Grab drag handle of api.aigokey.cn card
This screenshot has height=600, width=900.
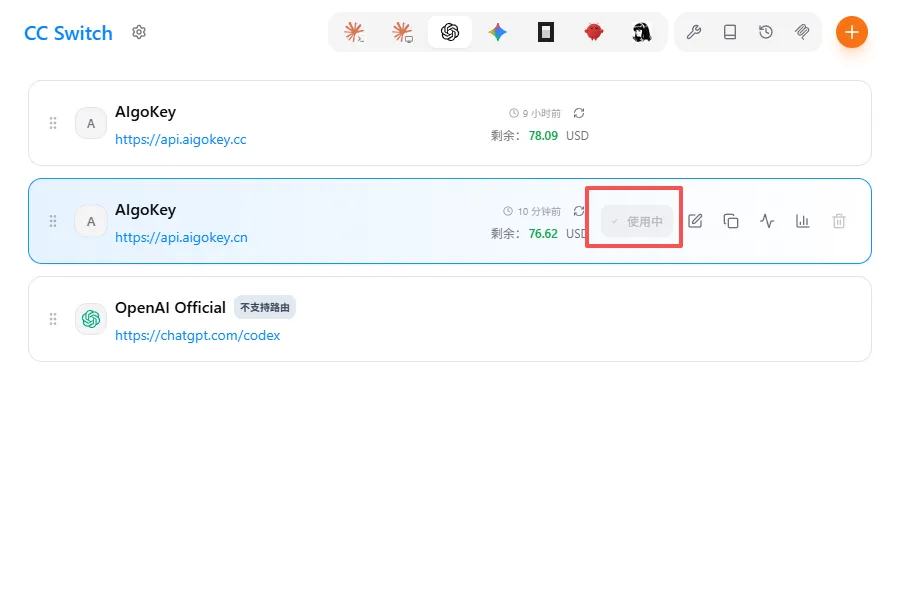pyautogui.click(x=53, y=221)
